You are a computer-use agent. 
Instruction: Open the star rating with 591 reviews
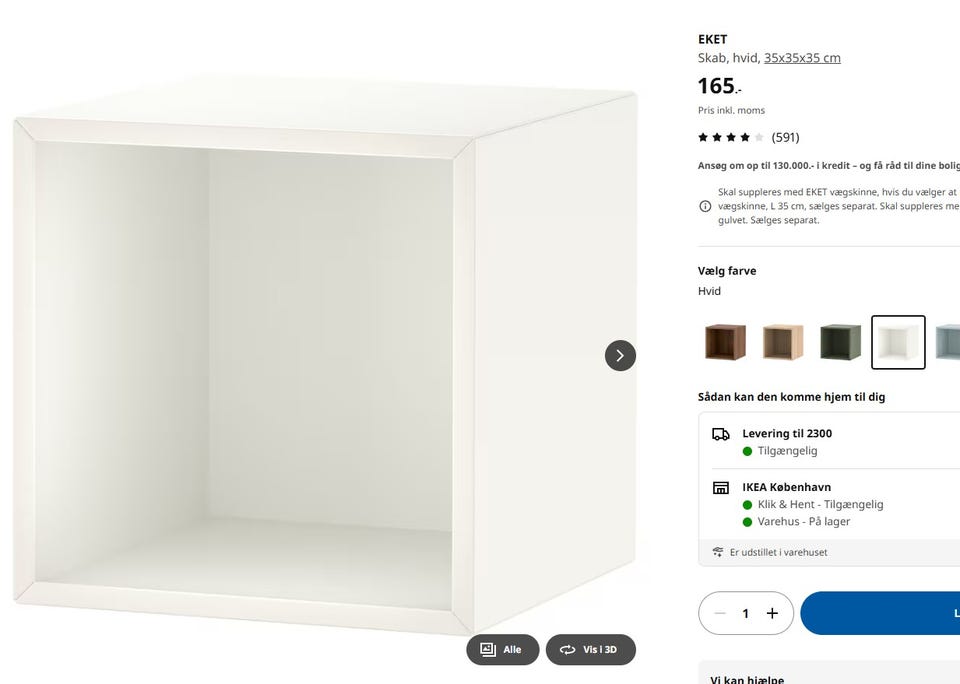[x=749, y=137]
